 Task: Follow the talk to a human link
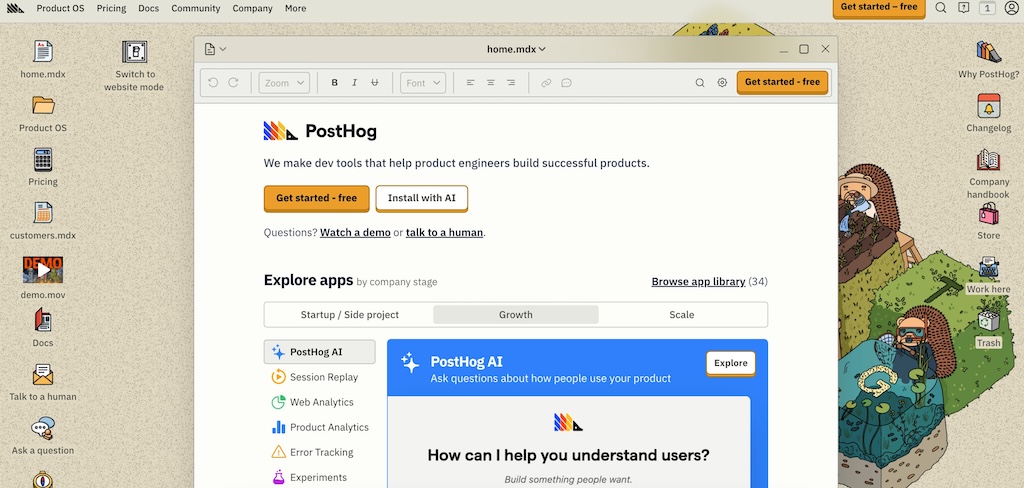pyautogui.click(x=444, y=233)
